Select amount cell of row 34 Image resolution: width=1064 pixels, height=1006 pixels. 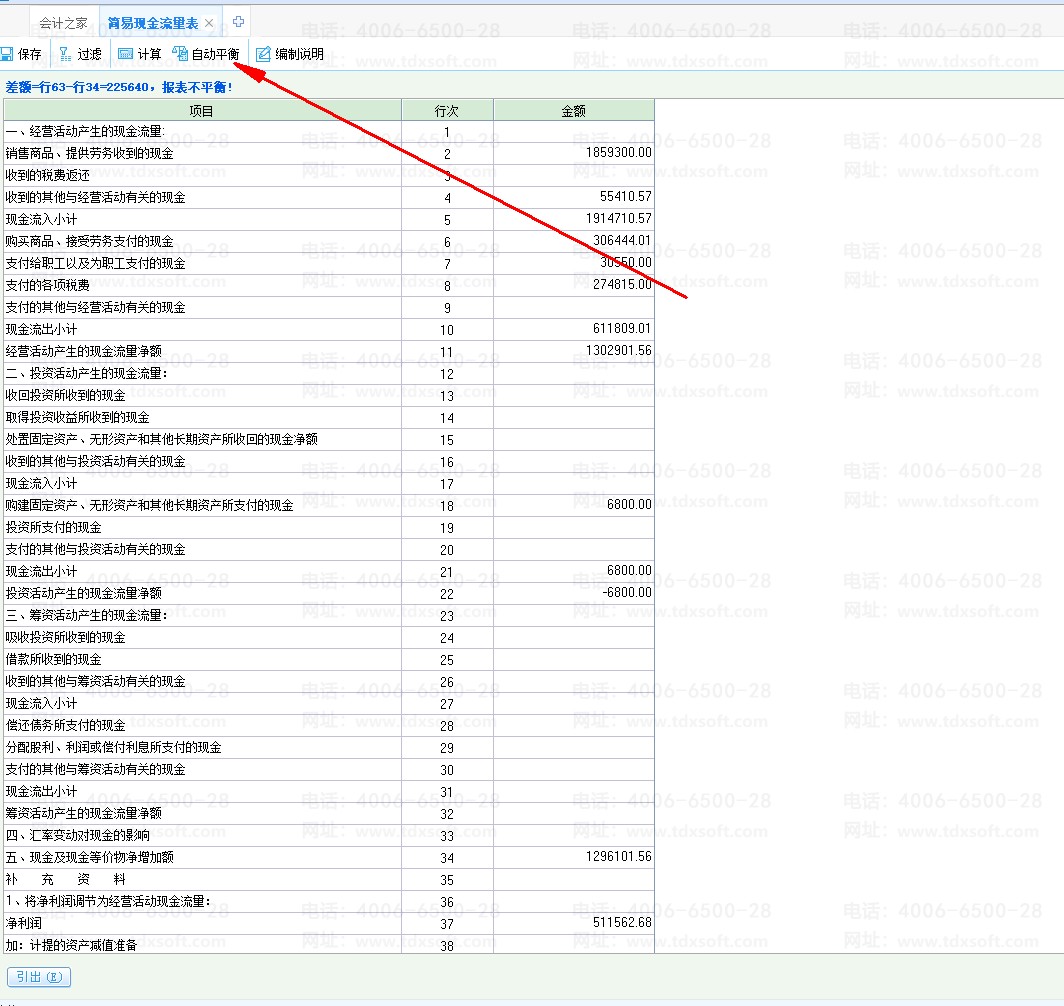pyautogui.click(x=573, y=857)
